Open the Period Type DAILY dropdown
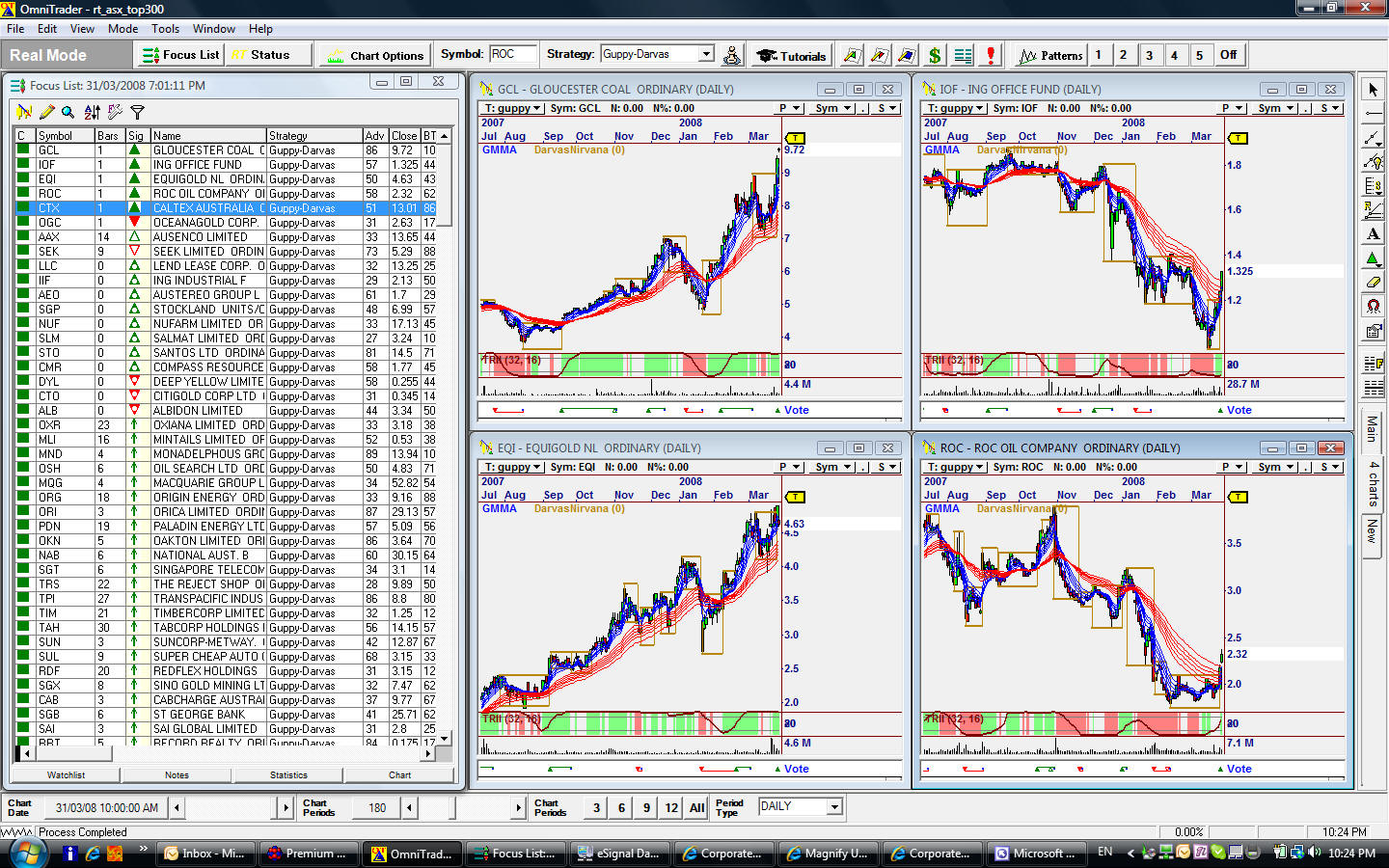Viewport: 1389px width, 868px height. click(834, 806)
